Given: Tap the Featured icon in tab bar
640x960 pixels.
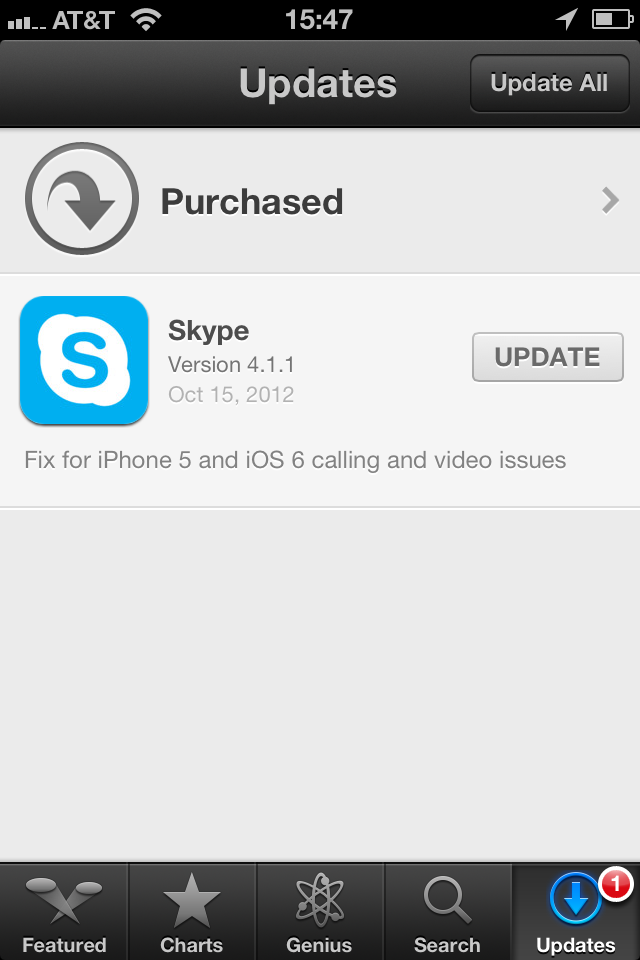Looking at the screenshot, I should coord(64,900).
